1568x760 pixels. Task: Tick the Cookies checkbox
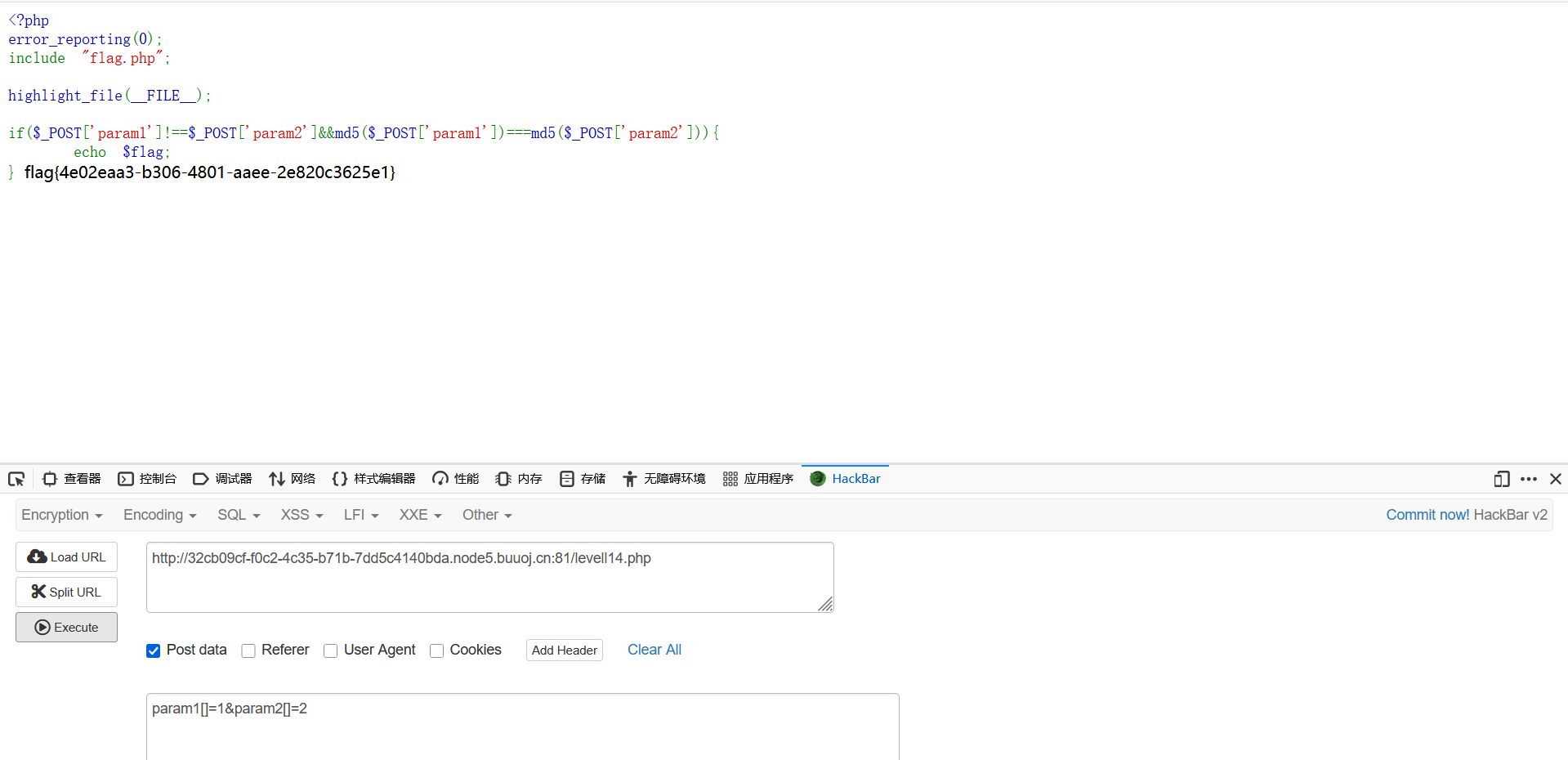pyautogui.click(x=437, y=650)
